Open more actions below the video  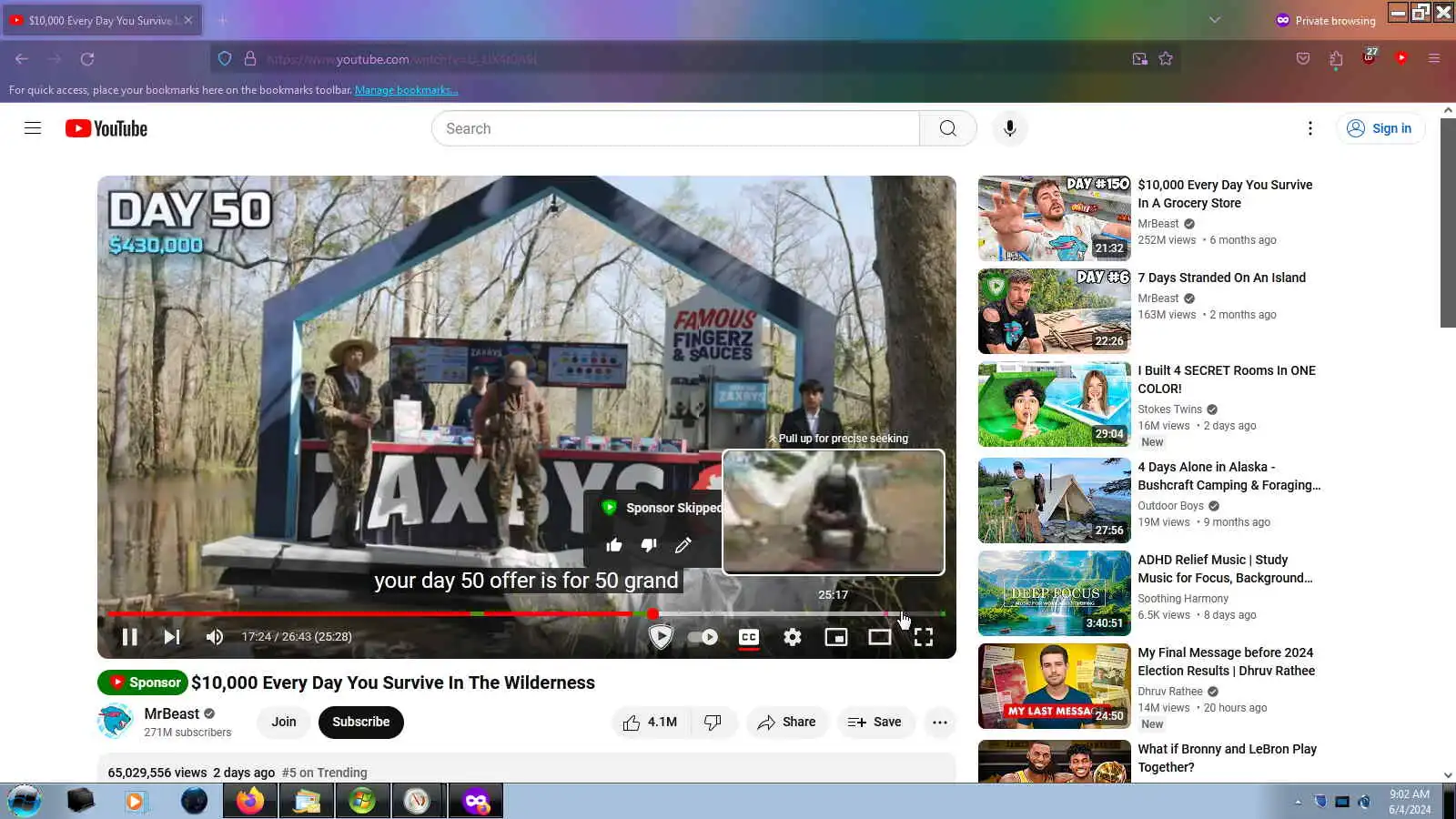(940, 723)
